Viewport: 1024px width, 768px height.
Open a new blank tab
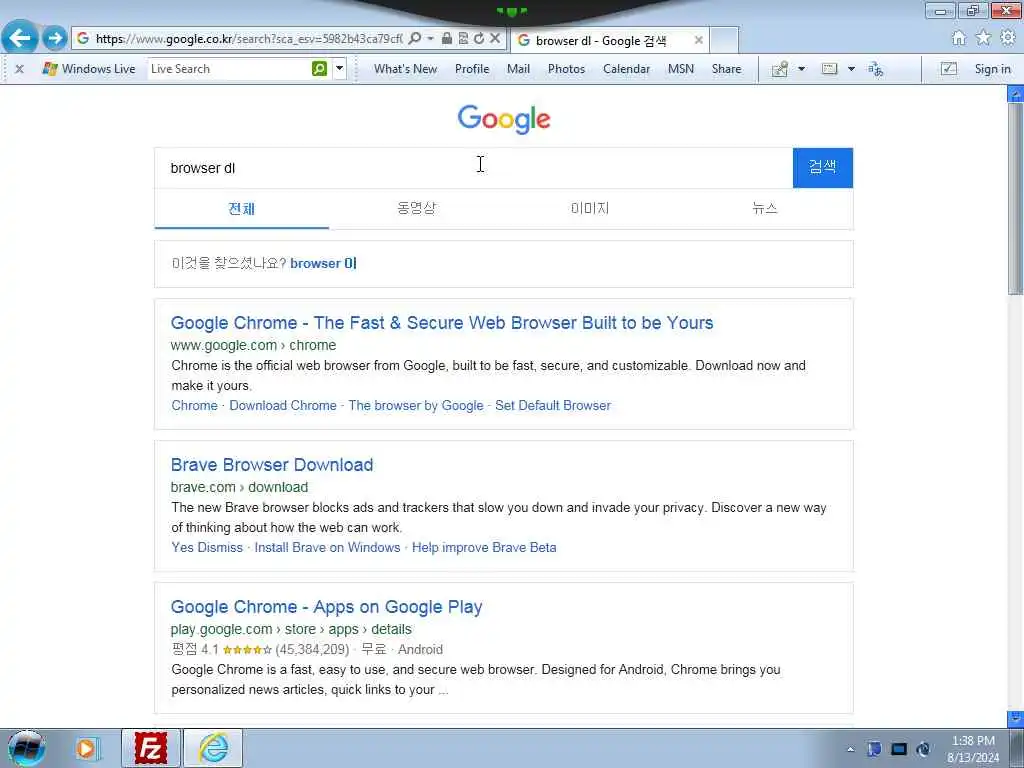click(x=724, y=40)
